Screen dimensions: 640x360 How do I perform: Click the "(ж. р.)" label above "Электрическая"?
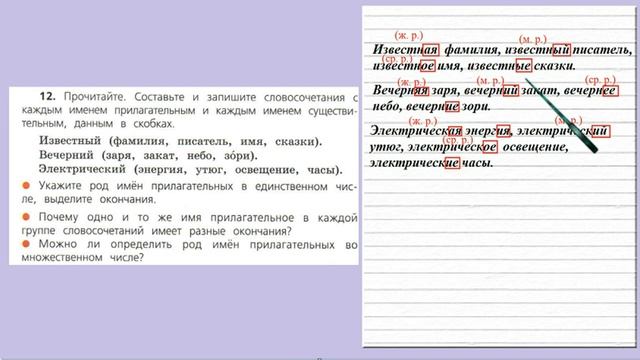(423, 121)
